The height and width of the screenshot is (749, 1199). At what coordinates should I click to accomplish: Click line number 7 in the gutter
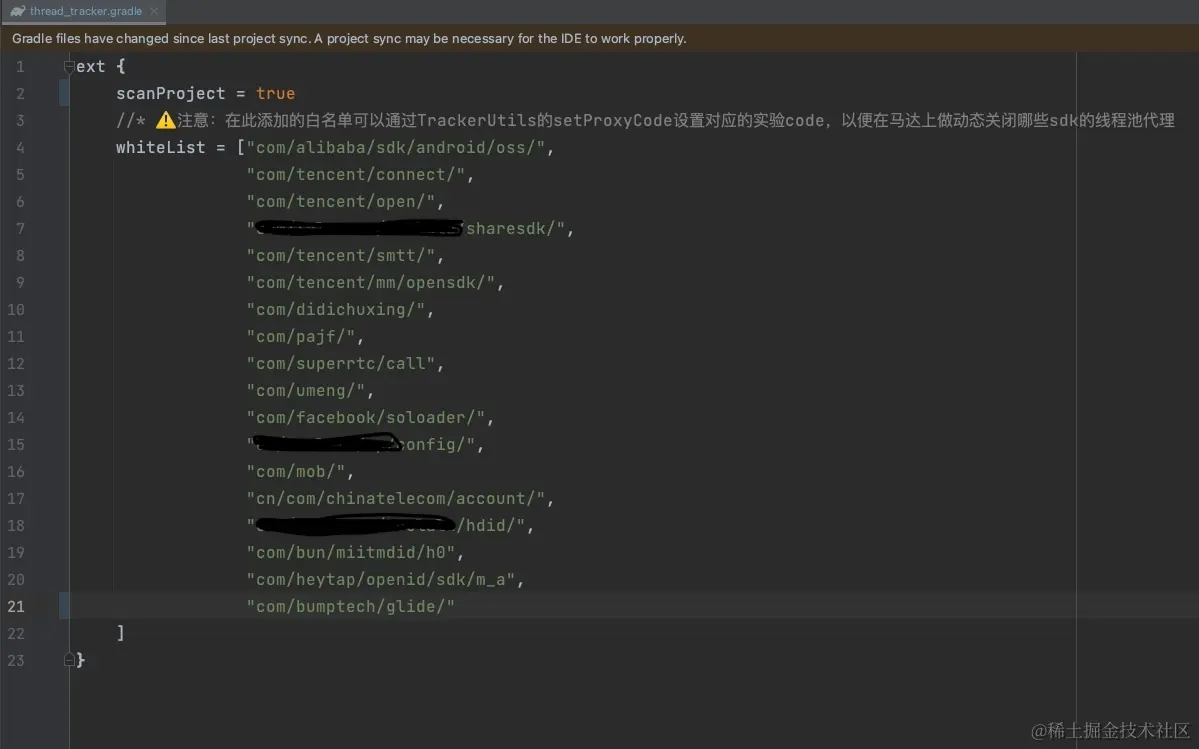[x=20, y=229]
